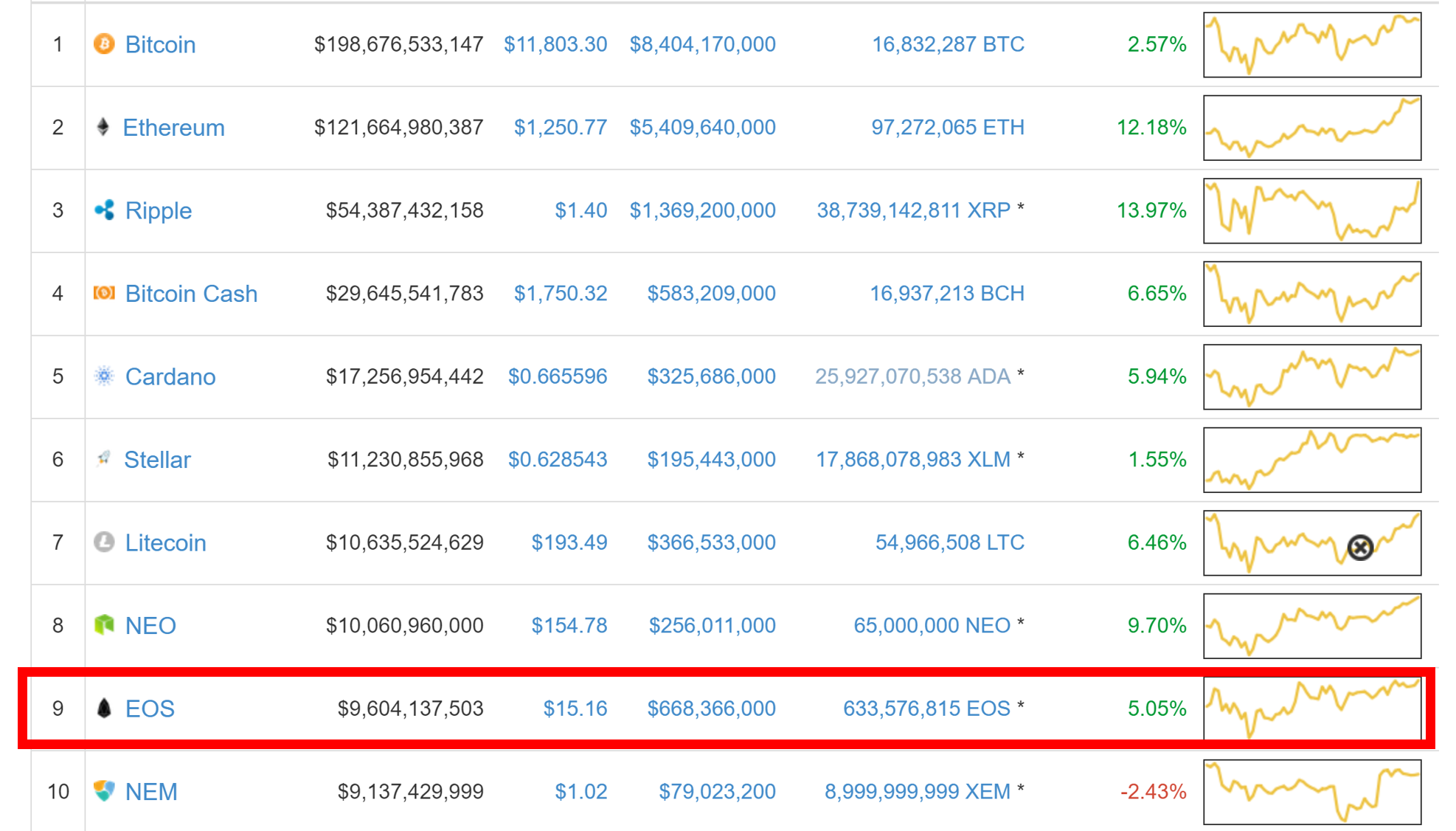
Task: Click Ripple price $1.40
Action: pyautogui.click(x=581, y=210)
